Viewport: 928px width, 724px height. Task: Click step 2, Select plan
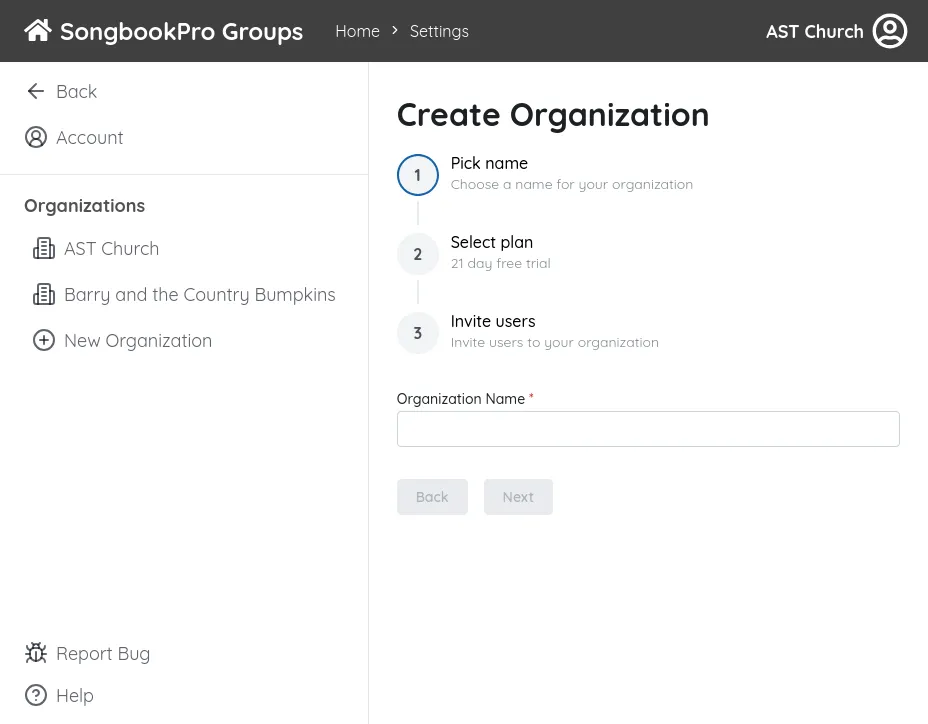417,254
